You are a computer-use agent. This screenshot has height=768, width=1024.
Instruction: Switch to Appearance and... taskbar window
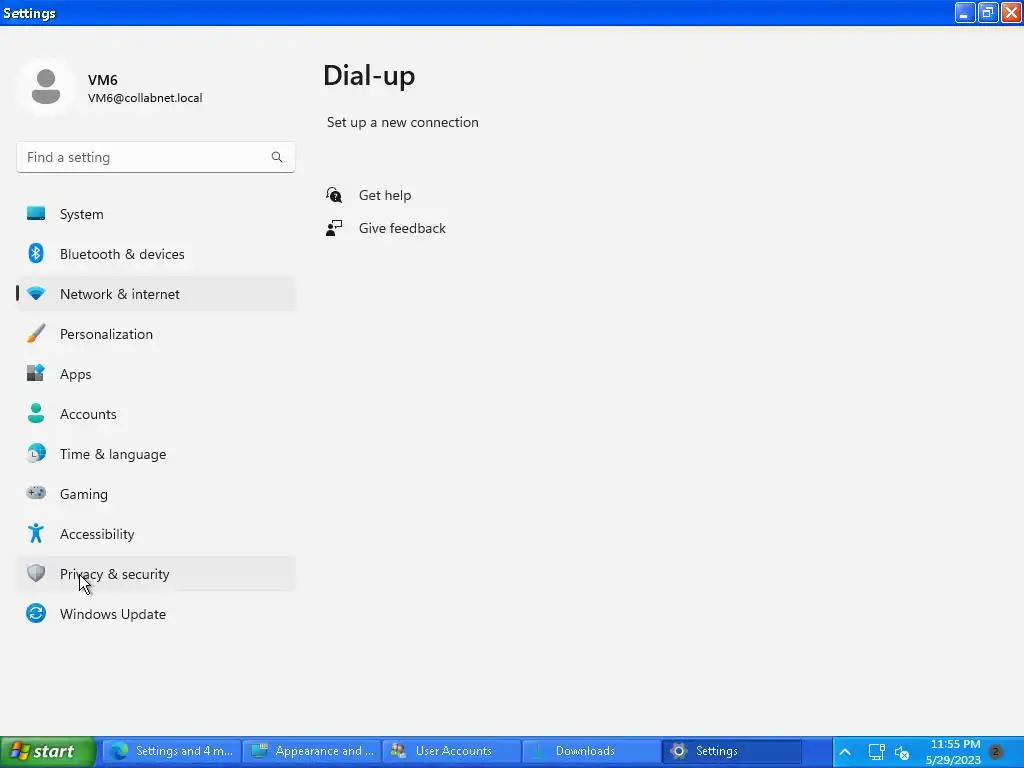(x=312, y=751)
